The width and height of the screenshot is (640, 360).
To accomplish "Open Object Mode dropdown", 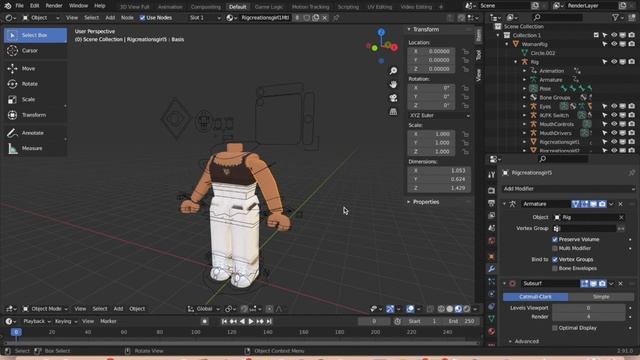I will coord(45,309).
